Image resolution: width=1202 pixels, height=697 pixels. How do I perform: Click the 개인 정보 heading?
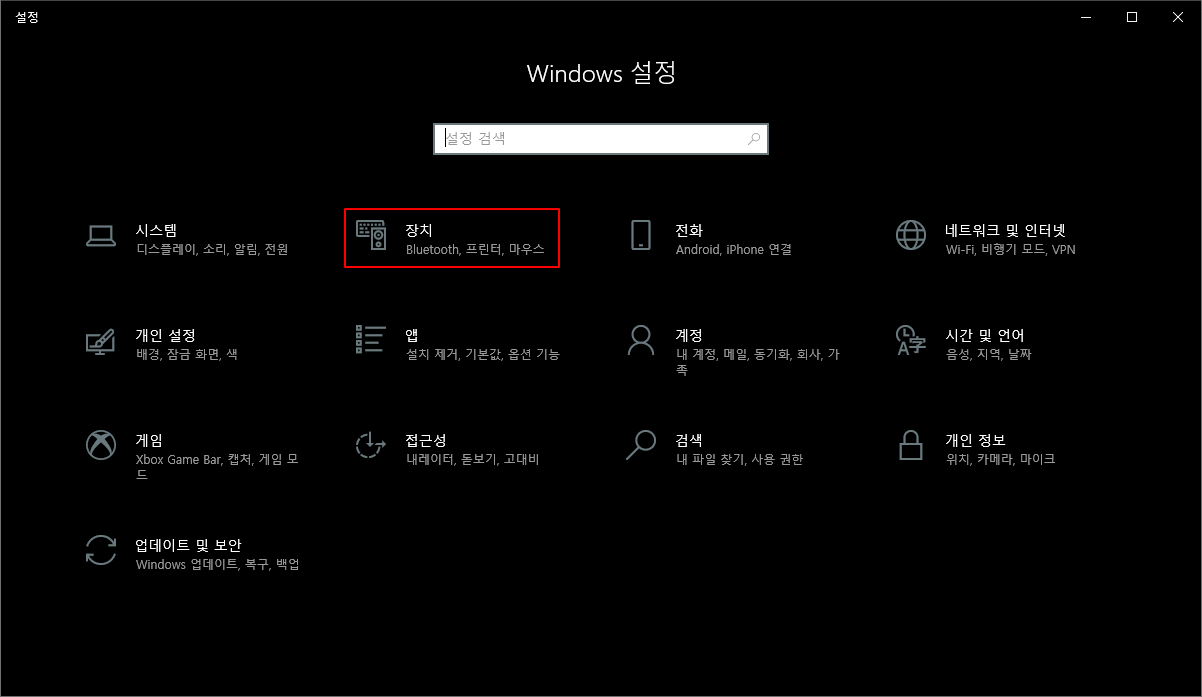[976, 440]
